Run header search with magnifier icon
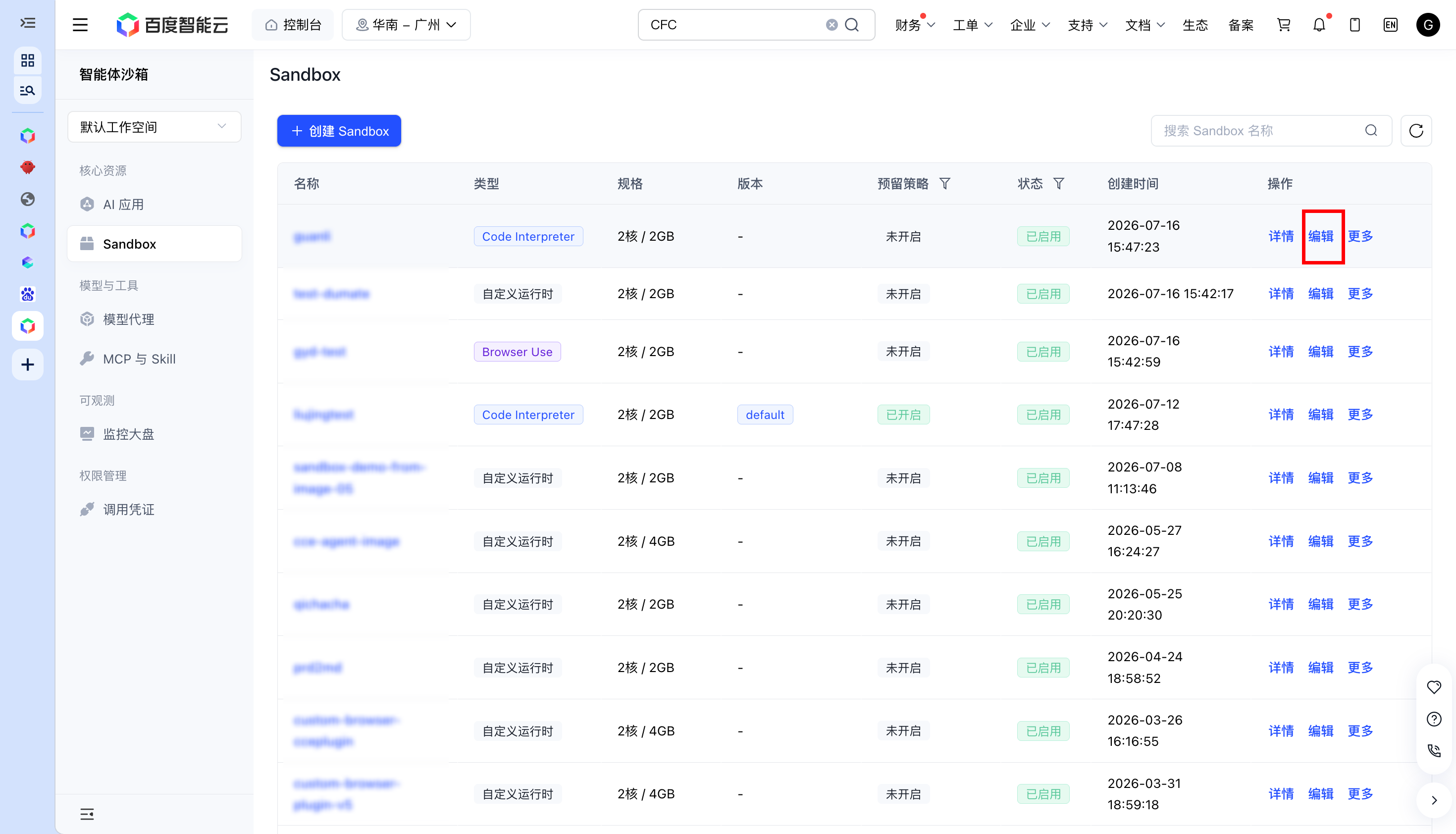Screen dimensions: 1456x834 tap(852, 25)
